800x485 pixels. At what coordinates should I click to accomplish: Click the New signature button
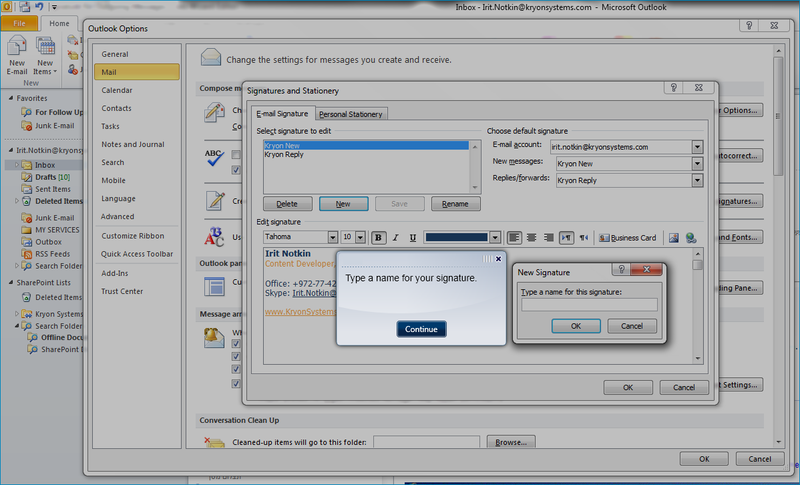click(x=343, y=204)
